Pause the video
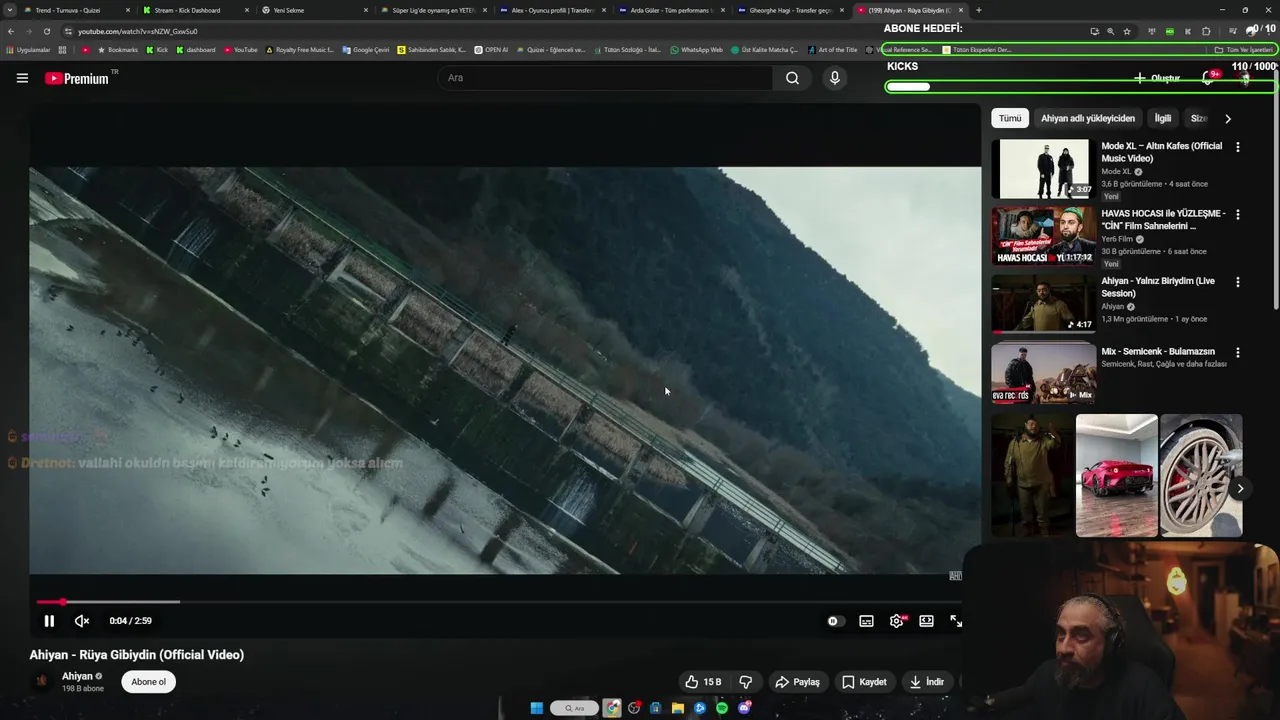This screenshot has width=1280, height=720. point(49,621)
